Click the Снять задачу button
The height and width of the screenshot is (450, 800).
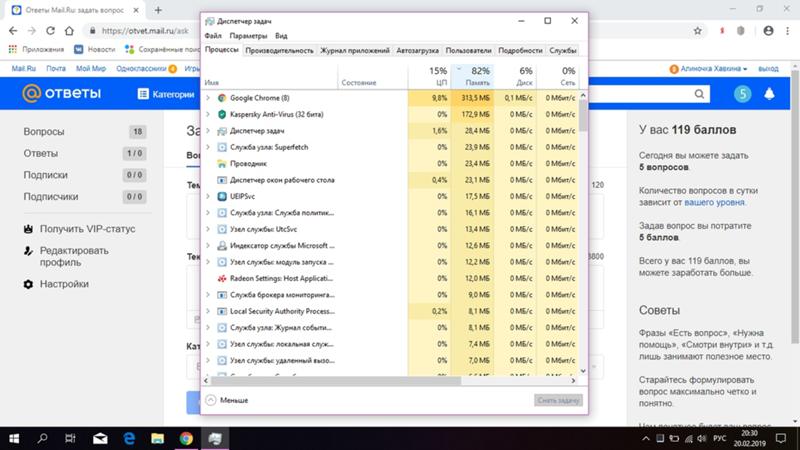pos(558,401)
